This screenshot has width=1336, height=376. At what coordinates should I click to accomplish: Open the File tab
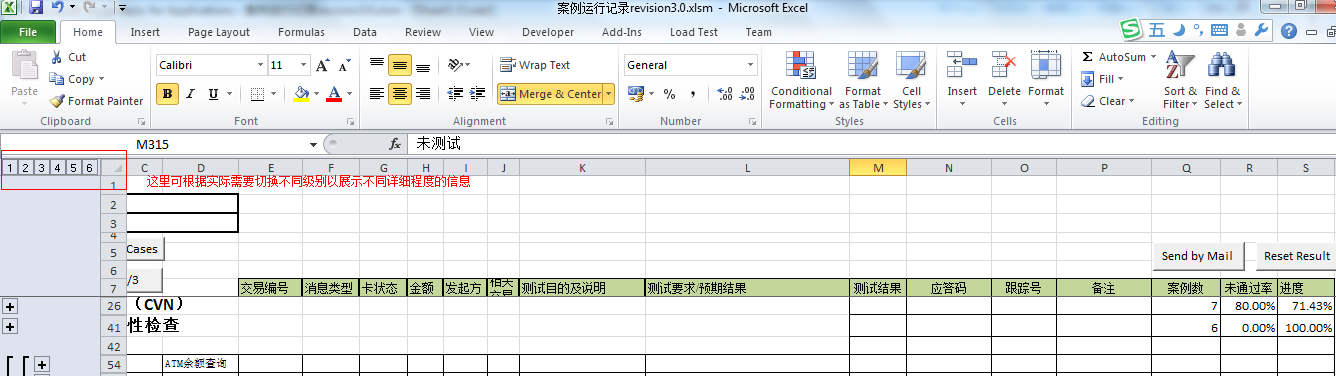(28, 32)
